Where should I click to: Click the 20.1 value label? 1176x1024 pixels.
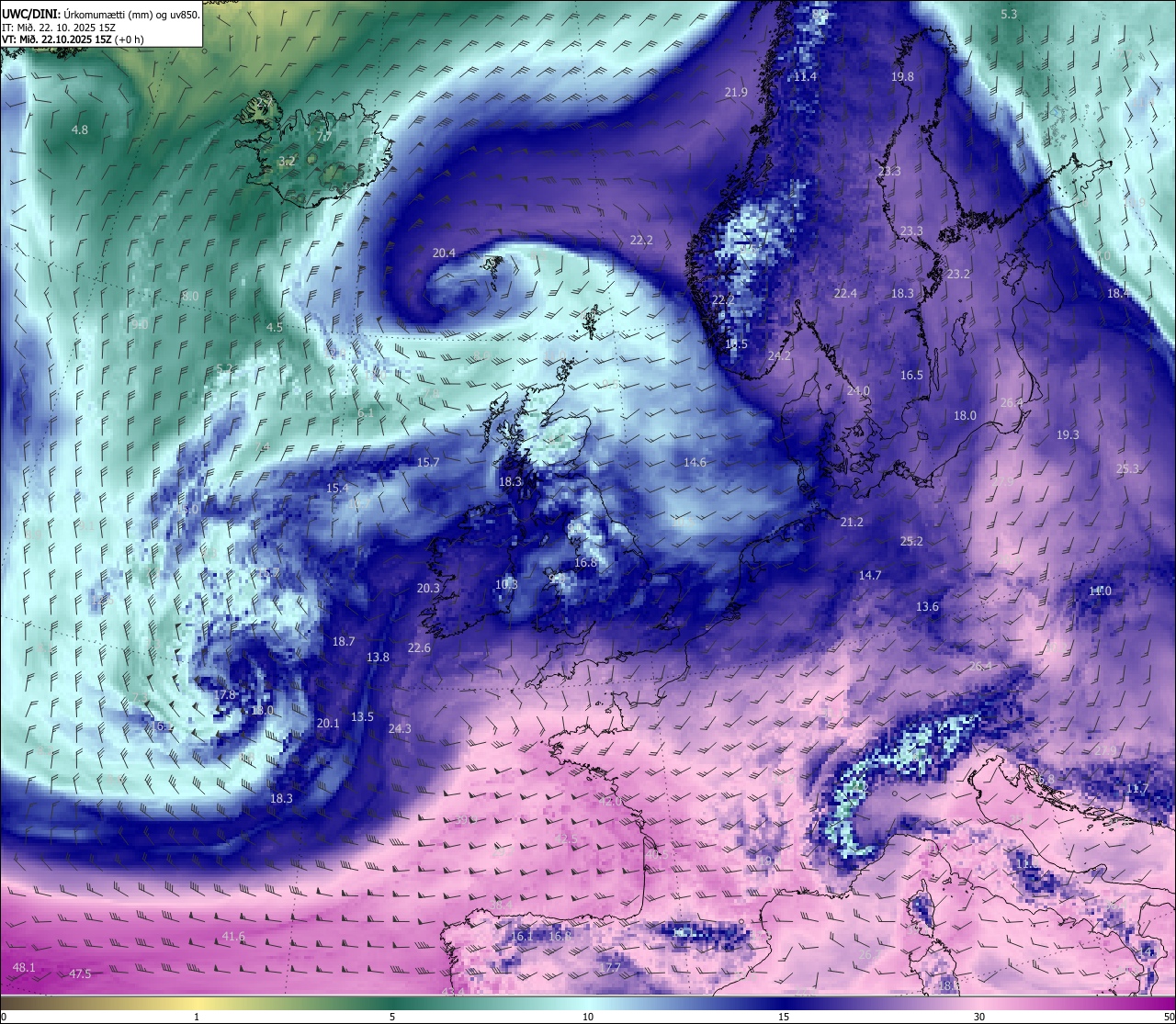coord(328,724)
